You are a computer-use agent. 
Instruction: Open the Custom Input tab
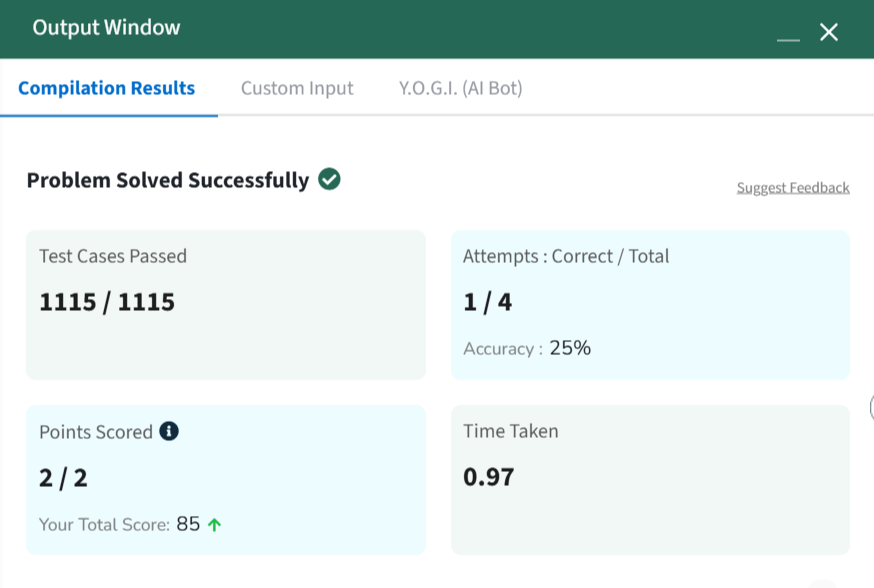click(297, 88)
